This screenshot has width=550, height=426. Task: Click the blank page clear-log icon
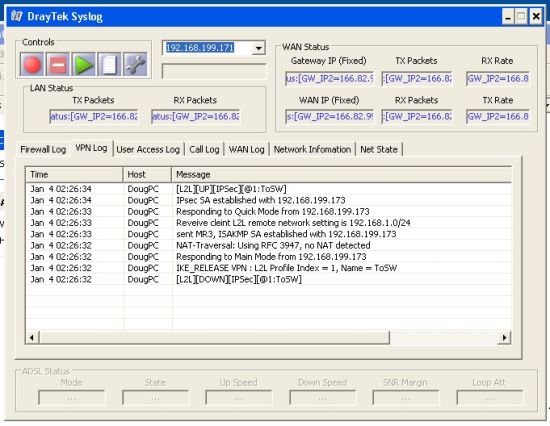tap(109, 65)
